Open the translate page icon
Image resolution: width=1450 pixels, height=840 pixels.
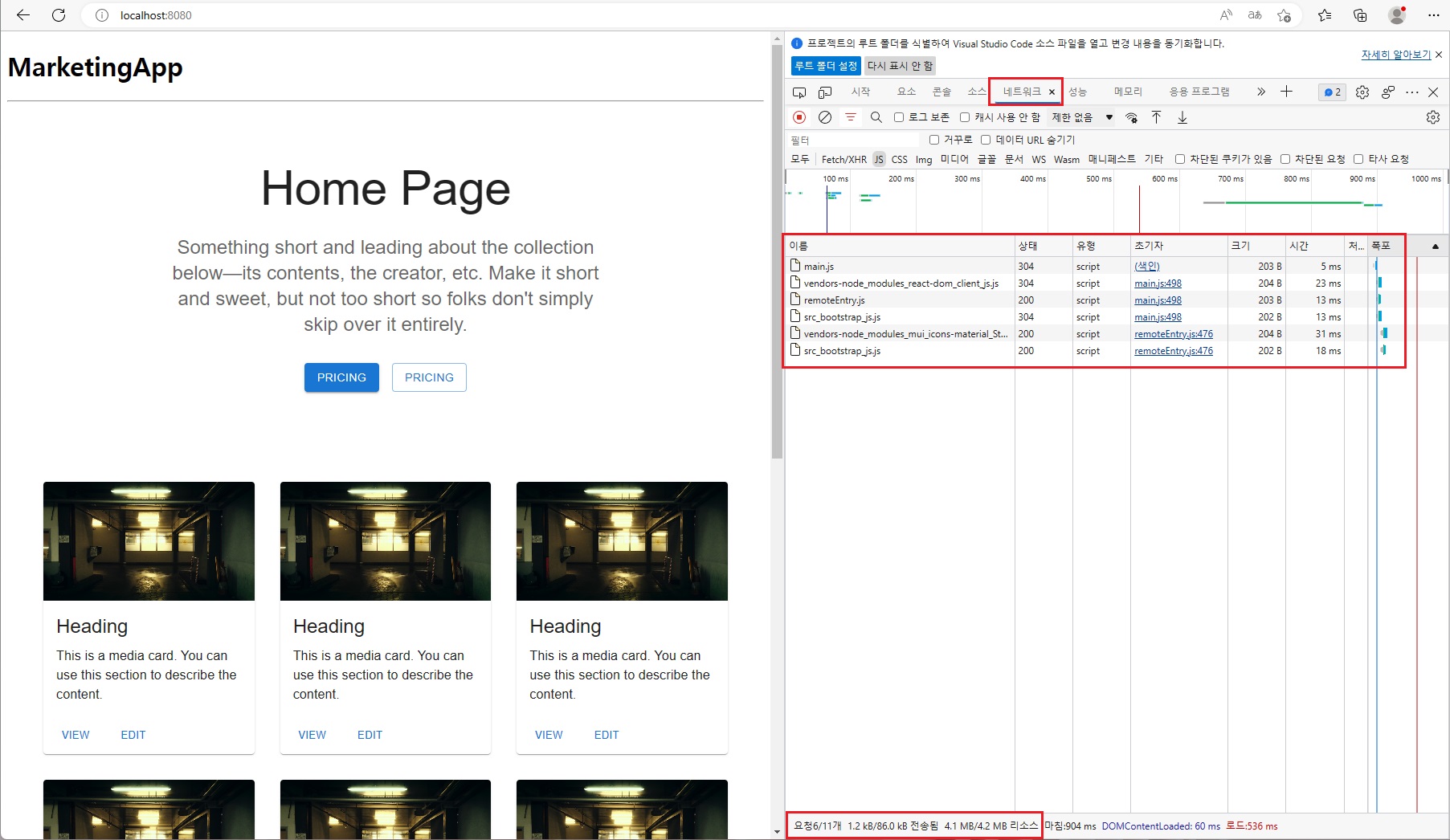[1255, 15]
